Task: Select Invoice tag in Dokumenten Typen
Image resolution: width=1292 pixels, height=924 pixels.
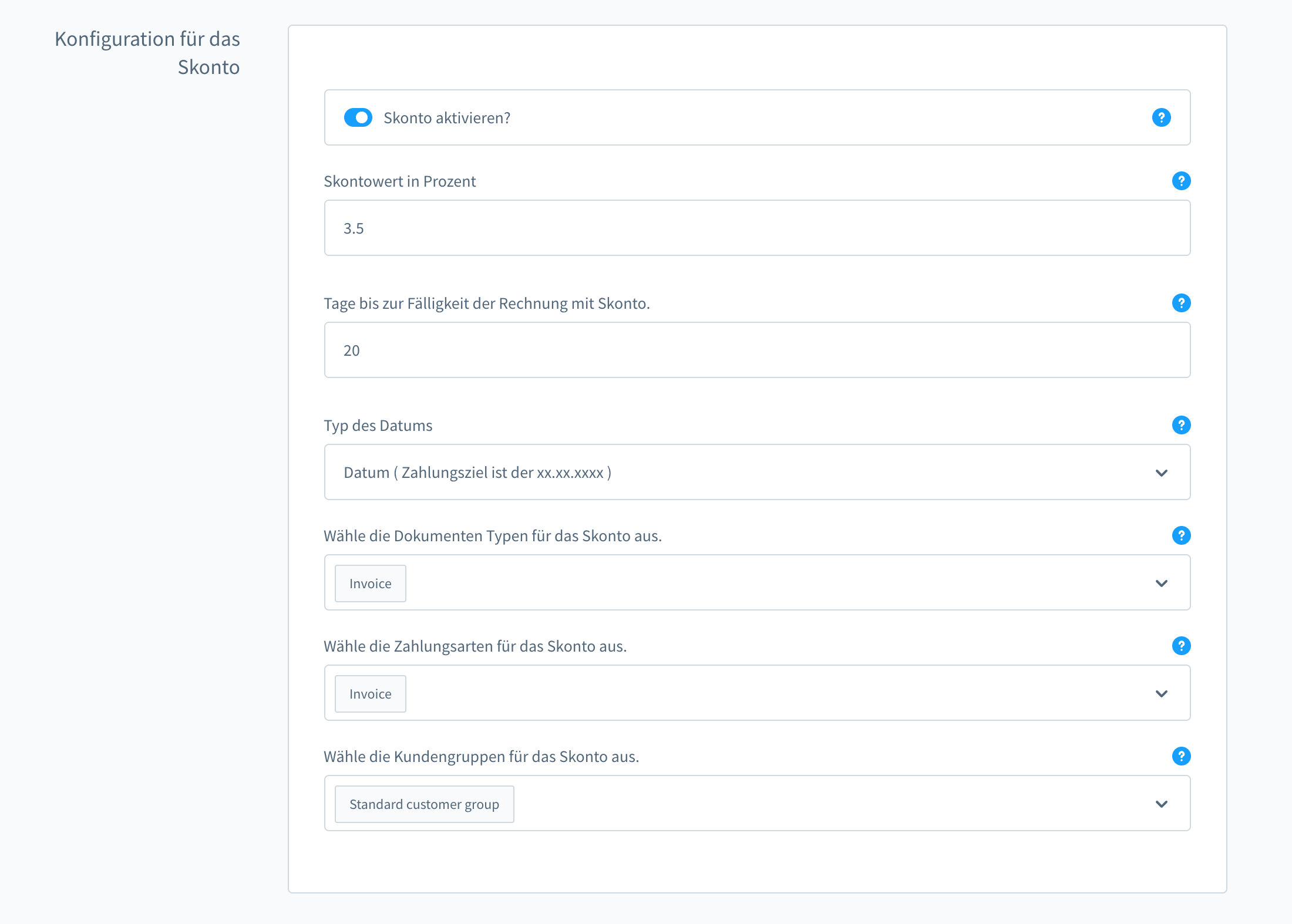Action: pyautogui.click(x=370, y=584)
